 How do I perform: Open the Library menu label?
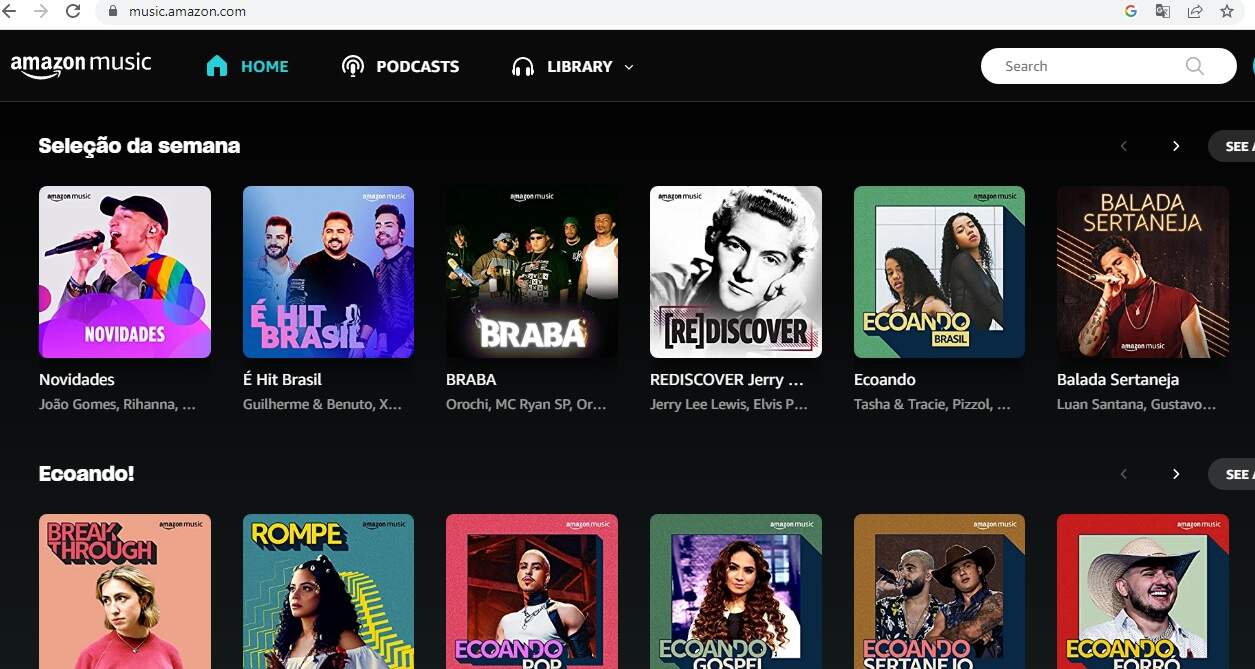[580, 67]
